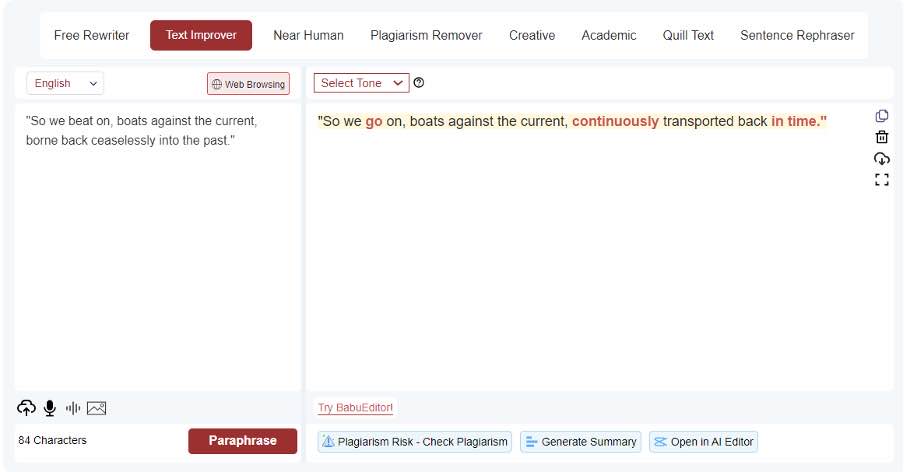Download the result via cloud icon
The image size is (904, 472).
click(x=881, y=159)
